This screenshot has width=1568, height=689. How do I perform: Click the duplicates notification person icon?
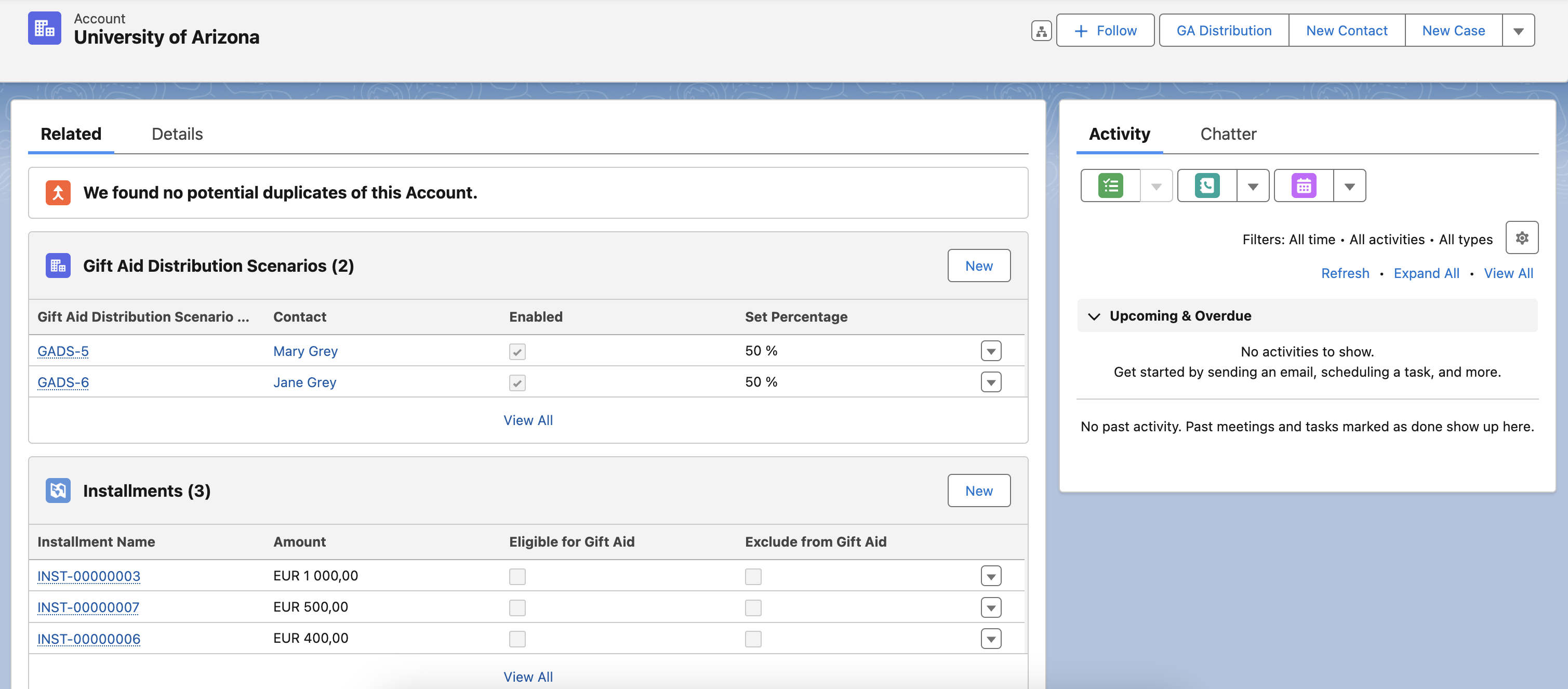[x=57, y=192]
